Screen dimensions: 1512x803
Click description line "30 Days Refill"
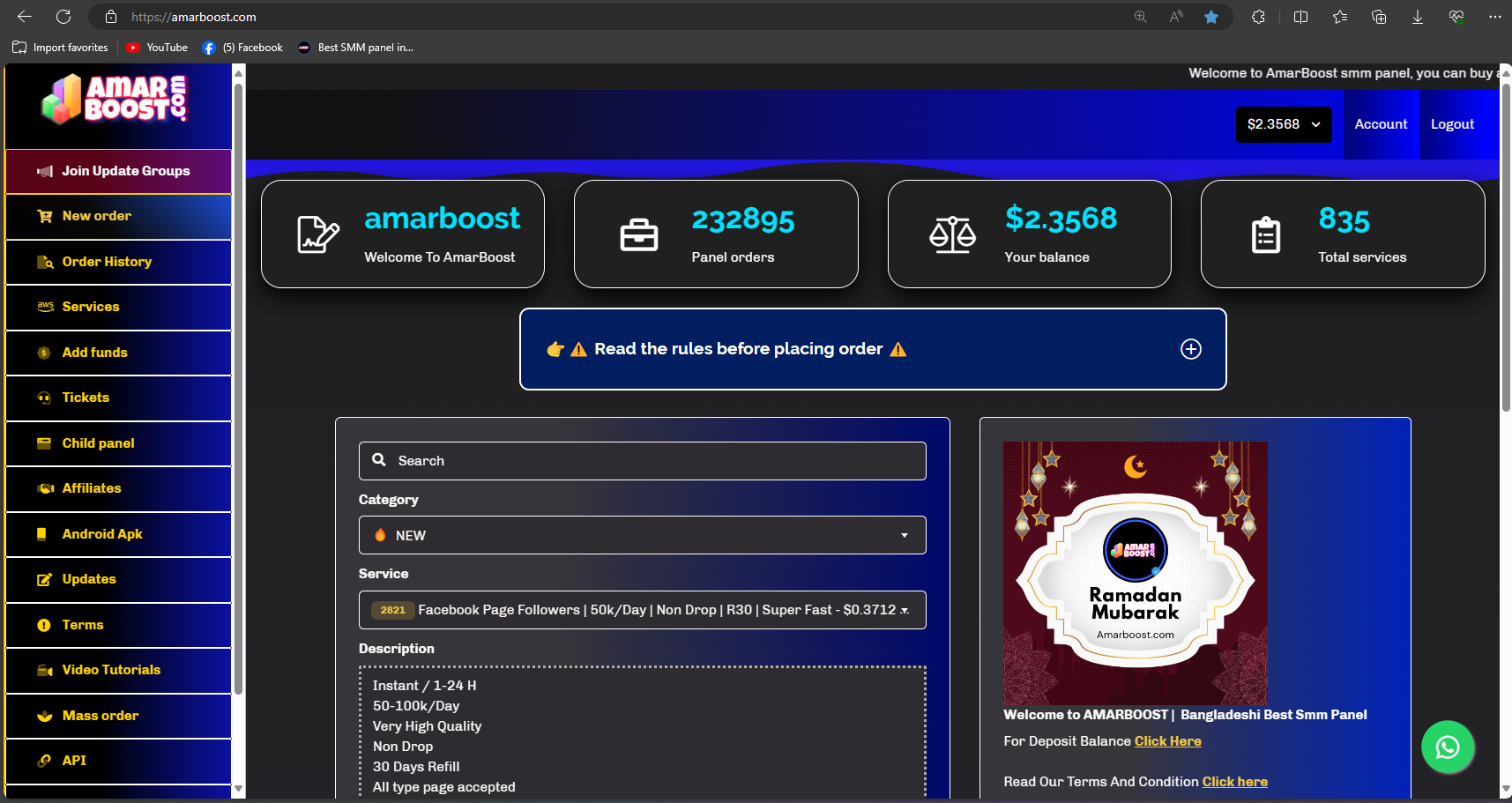(416, 767)
